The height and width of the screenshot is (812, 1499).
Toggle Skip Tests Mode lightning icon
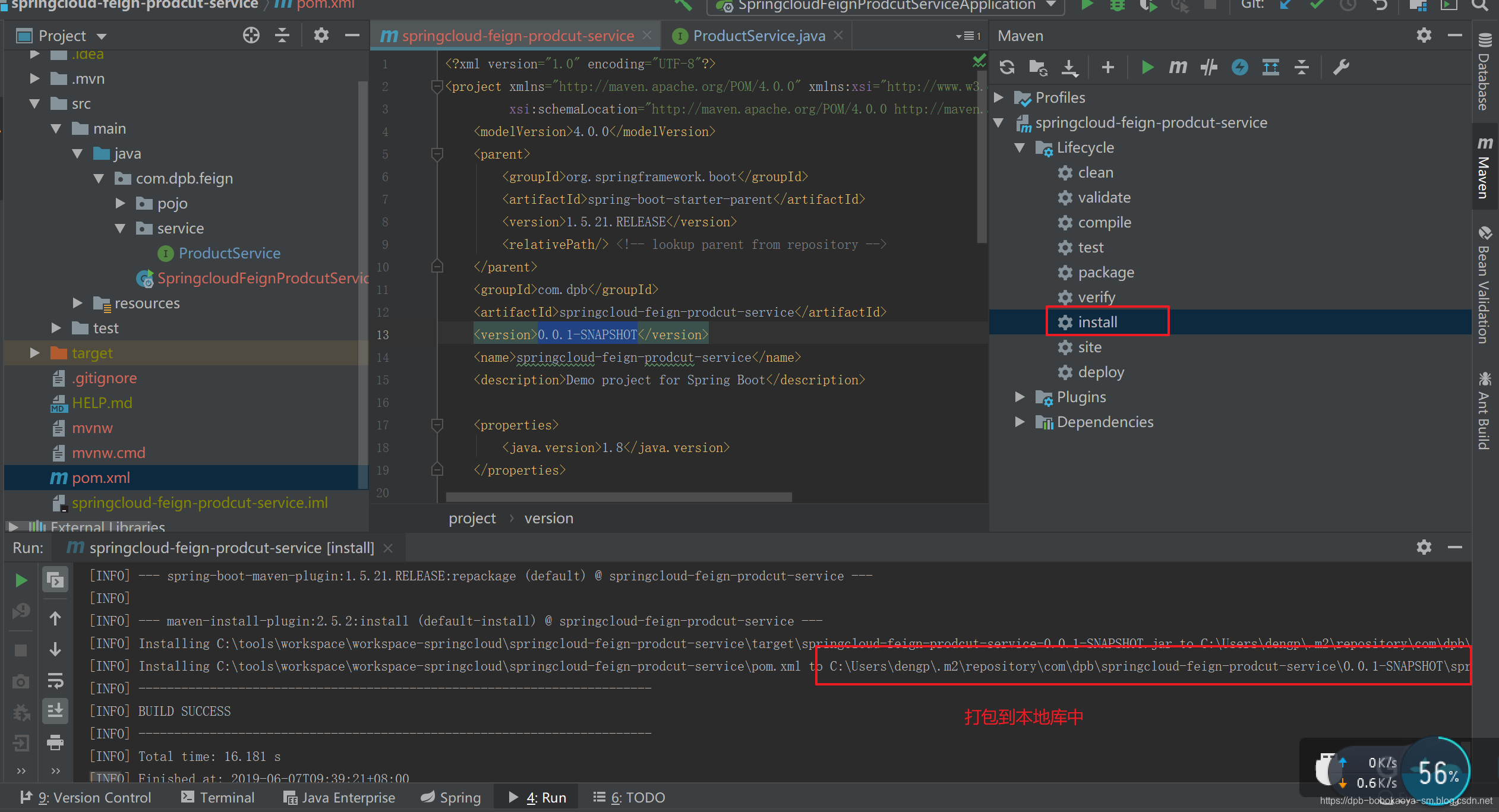[x=1239, y=67]
